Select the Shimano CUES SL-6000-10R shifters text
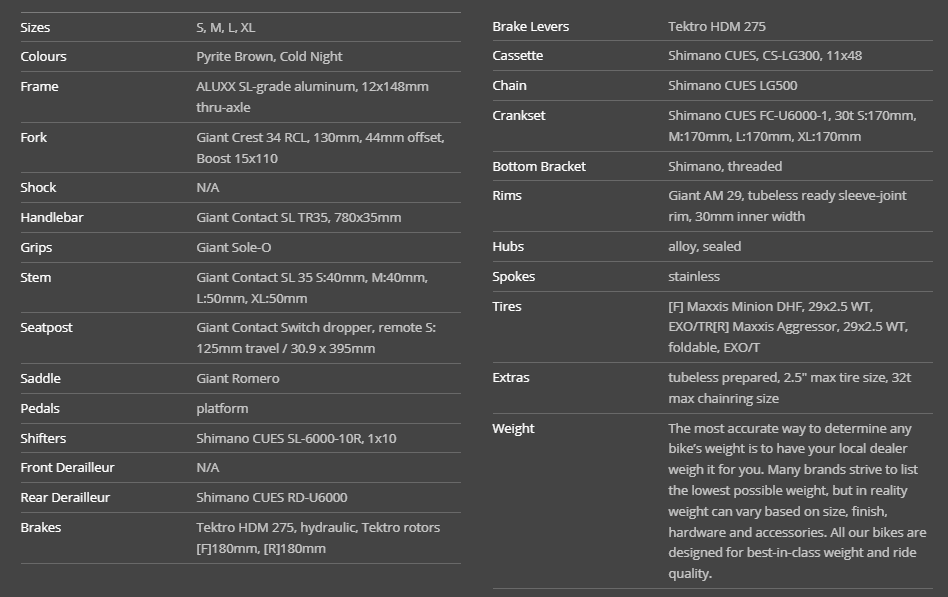 [x=296, y=438]
